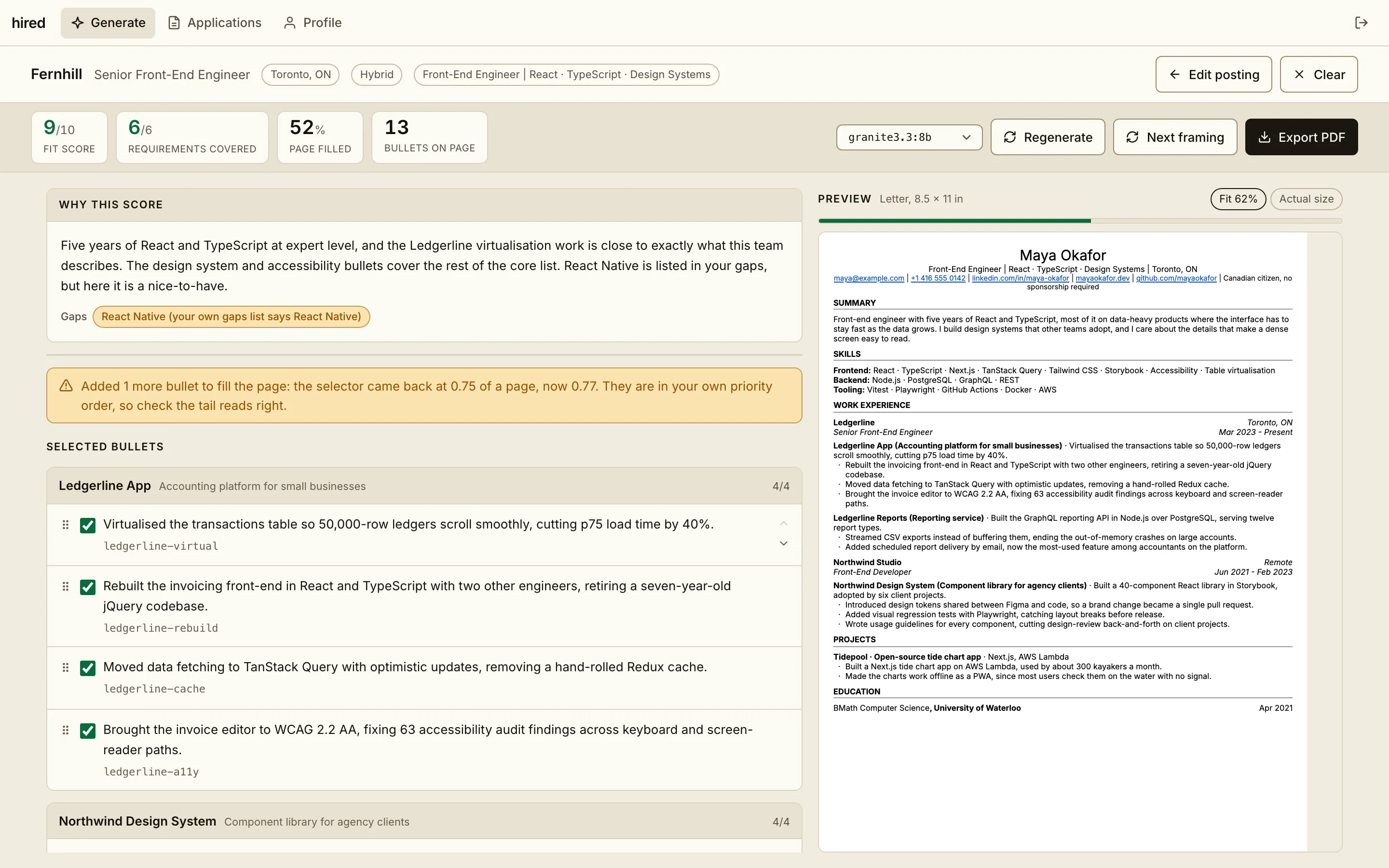Click the Edit posting button
This screenshot has width=1389, height=868.
pos(1213,75)
